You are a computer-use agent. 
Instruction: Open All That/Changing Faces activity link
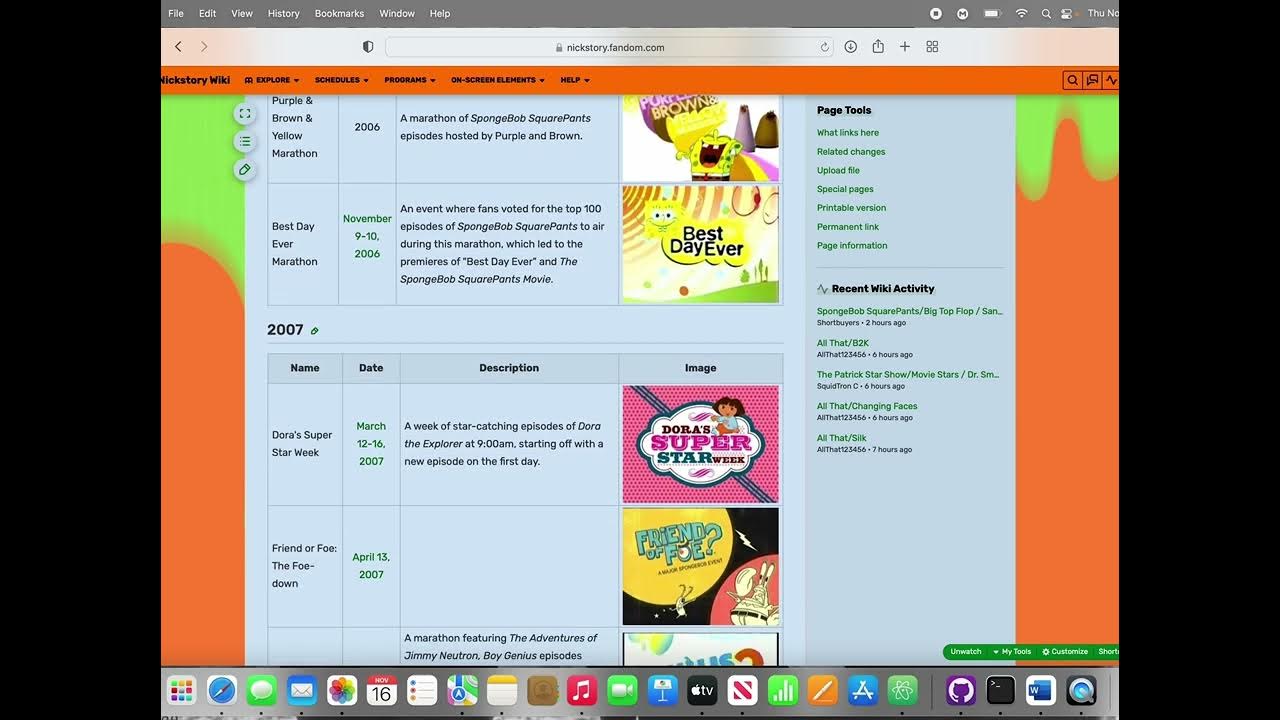pos(867,406)
